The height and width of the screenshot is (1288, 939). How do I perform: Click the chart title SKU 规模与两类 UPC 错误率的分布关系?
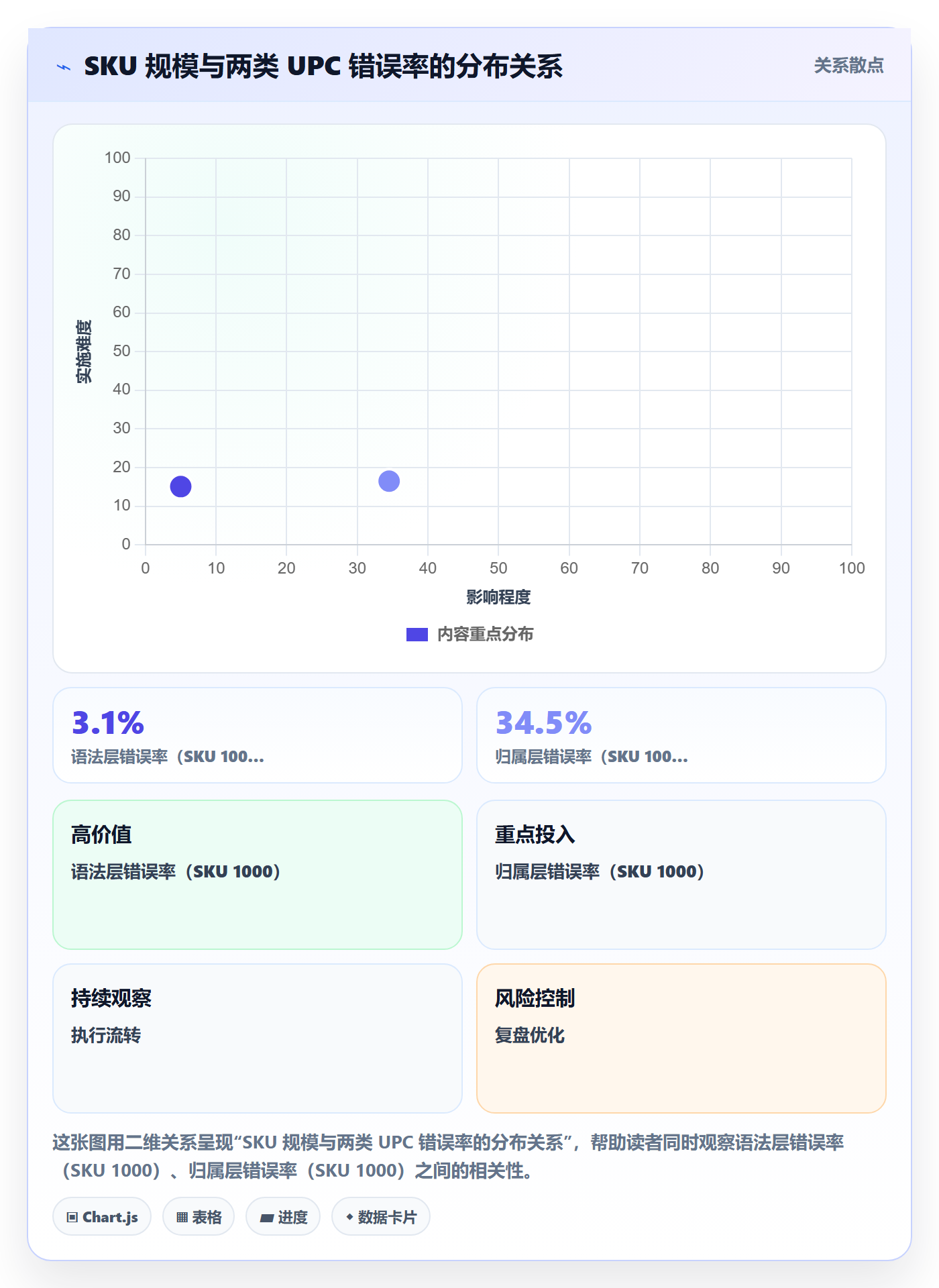click(x=323, y=66)
